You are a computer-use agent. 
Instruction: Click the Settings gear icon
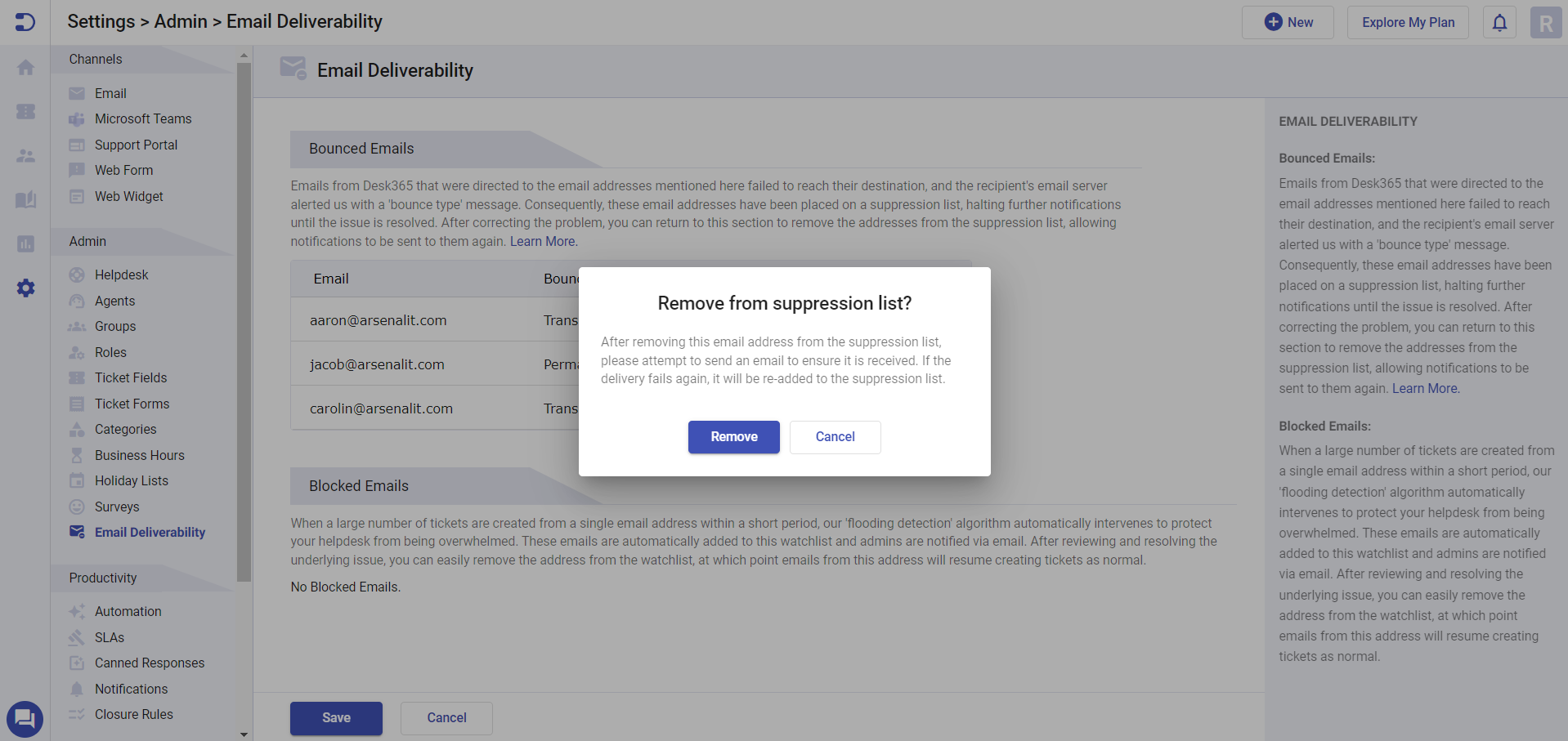tap(25, 288)
